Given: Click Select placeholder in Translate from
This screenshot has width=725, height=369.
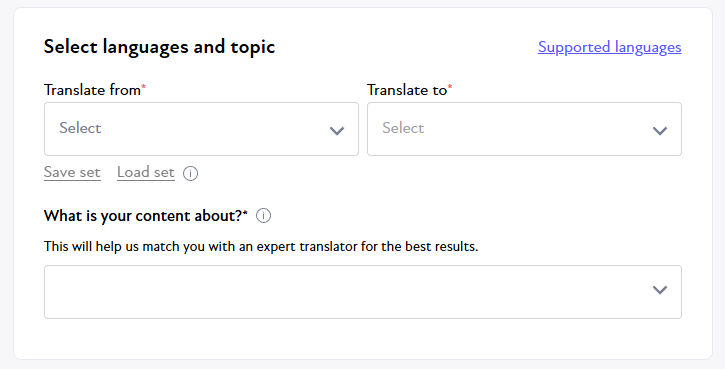Looking at the screenshot, I should pos(80,128).
